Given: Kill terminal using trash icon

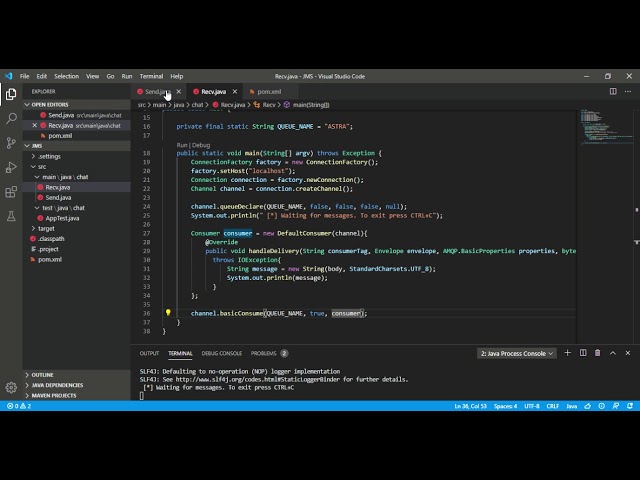Looking at the screenshot, I should click(x=598, y=353).
